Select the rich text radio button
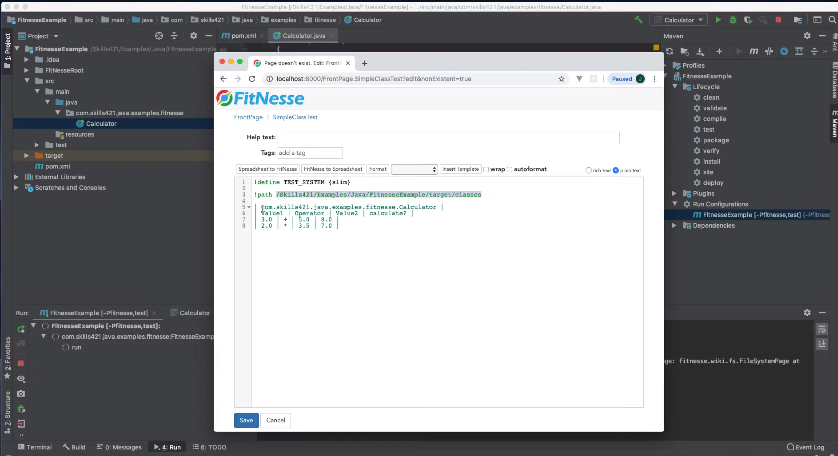 pyautogui.click(x=588, y=171)
